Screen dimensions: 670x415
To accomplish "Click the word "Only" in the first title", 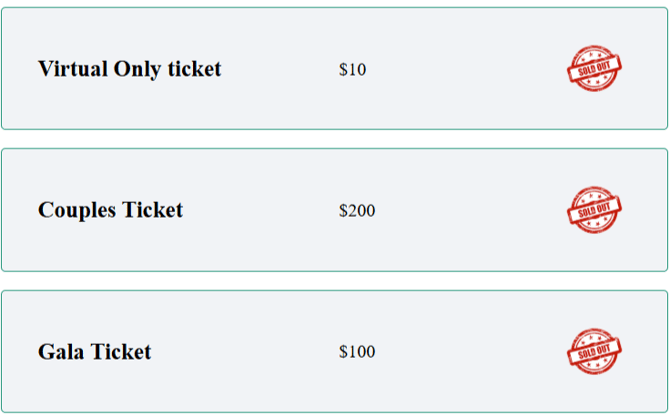I will point(138,69).
